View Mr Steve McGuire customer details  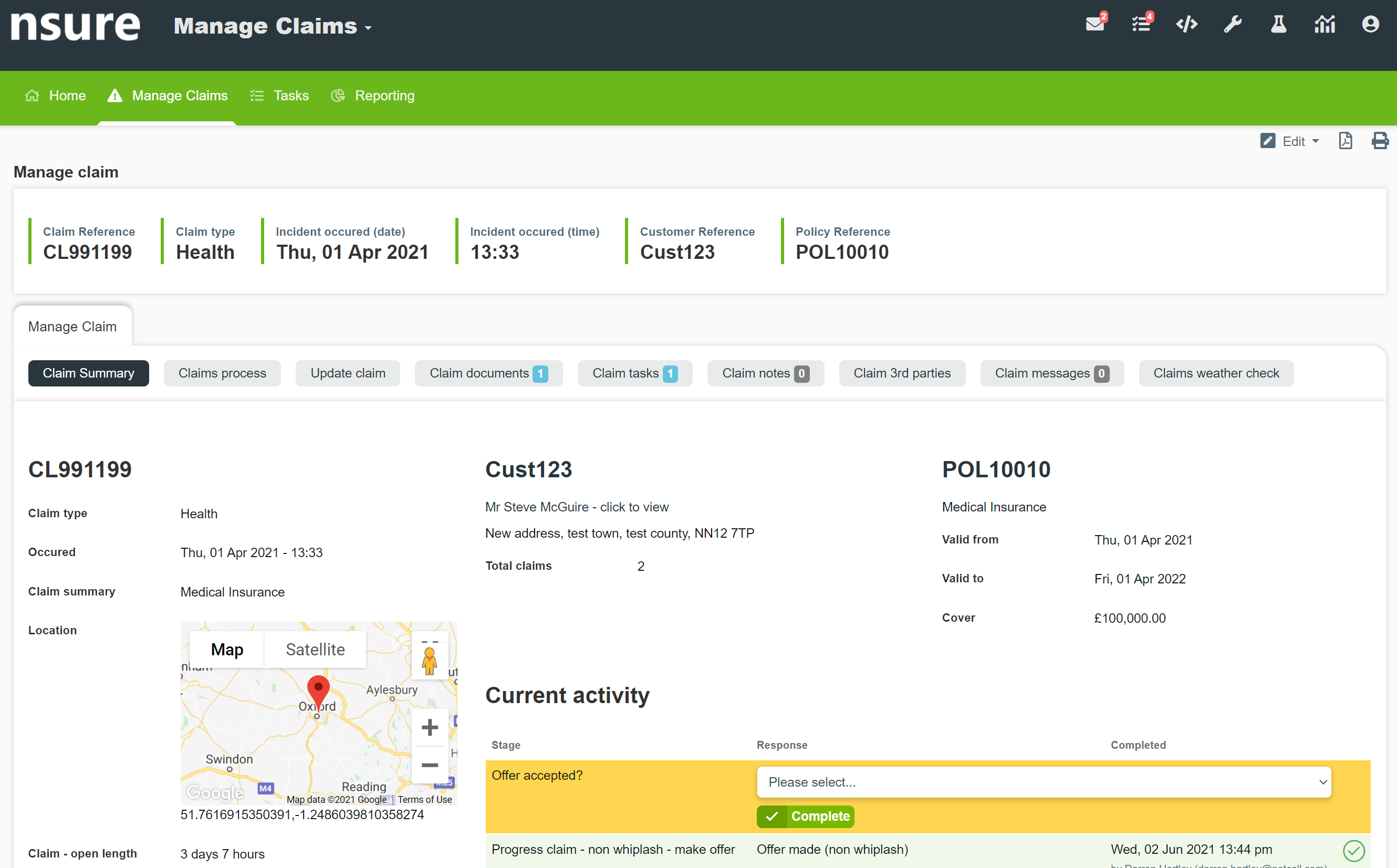577,507
